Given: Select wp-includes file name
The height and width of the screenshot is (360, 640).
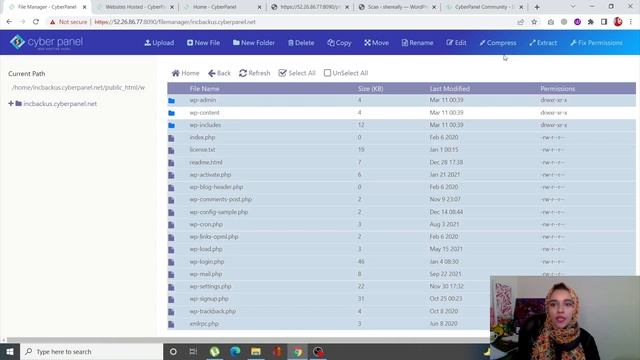Looking at the screenshot, I should pos(205,125).
